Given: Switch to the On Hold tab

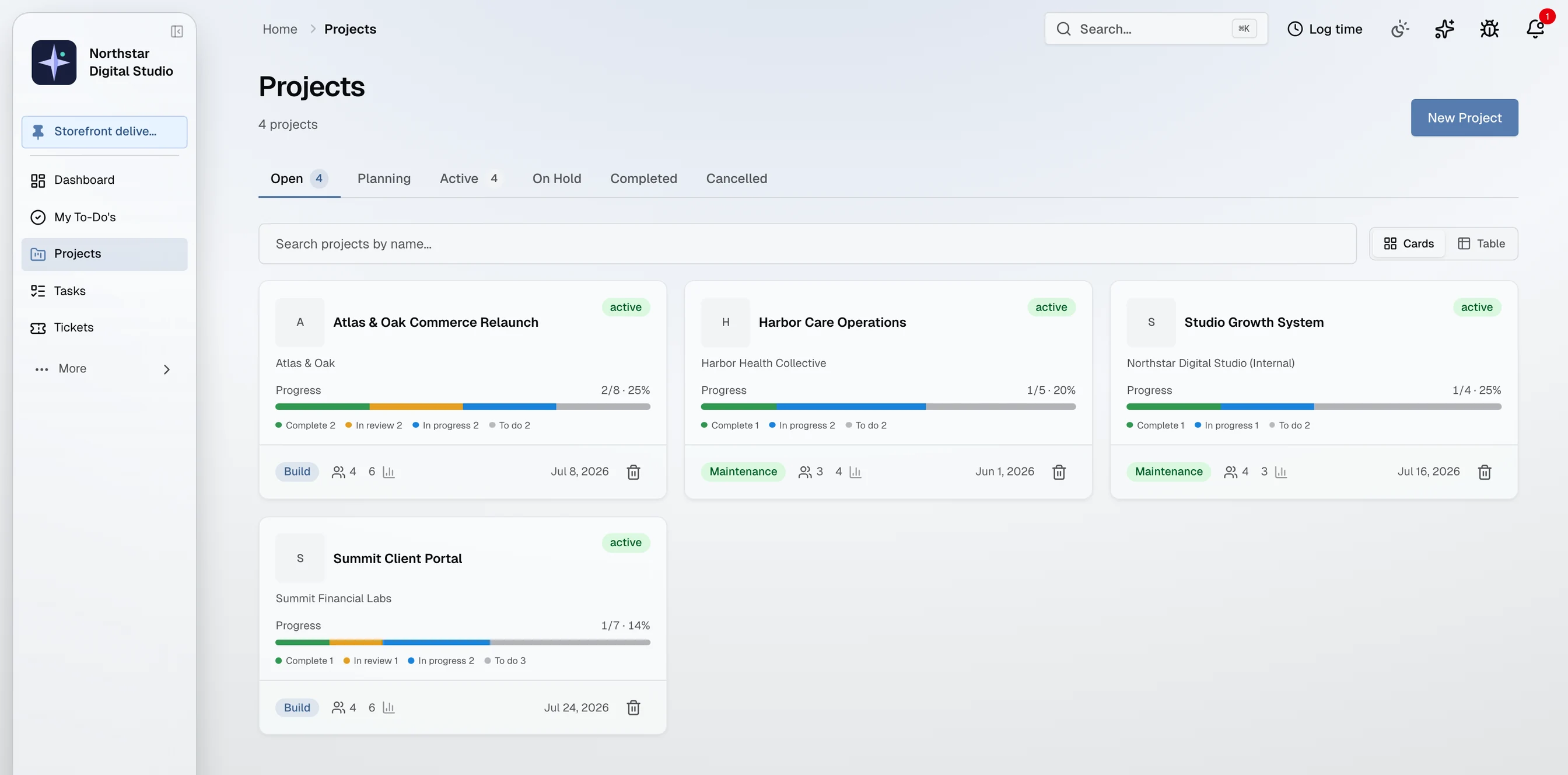Looking at the screenshot, I should click(556, 179).
